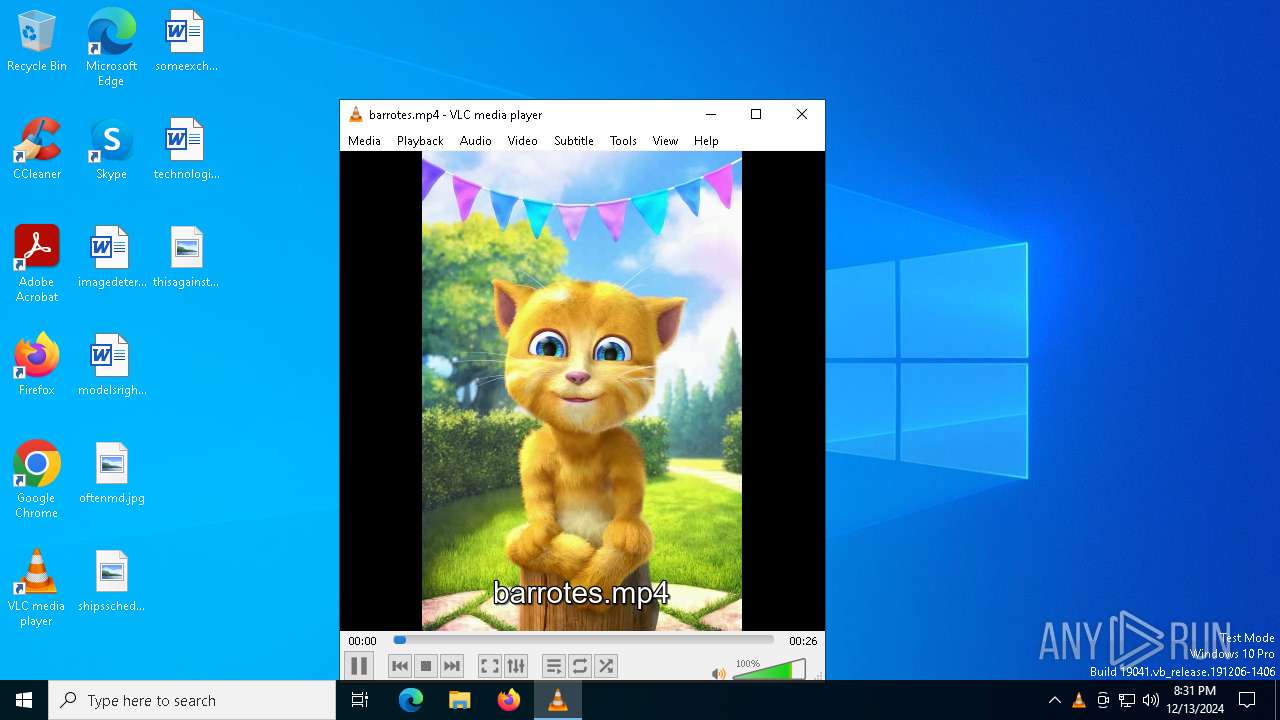Launch Edge from the taskbar

[411, 700]
